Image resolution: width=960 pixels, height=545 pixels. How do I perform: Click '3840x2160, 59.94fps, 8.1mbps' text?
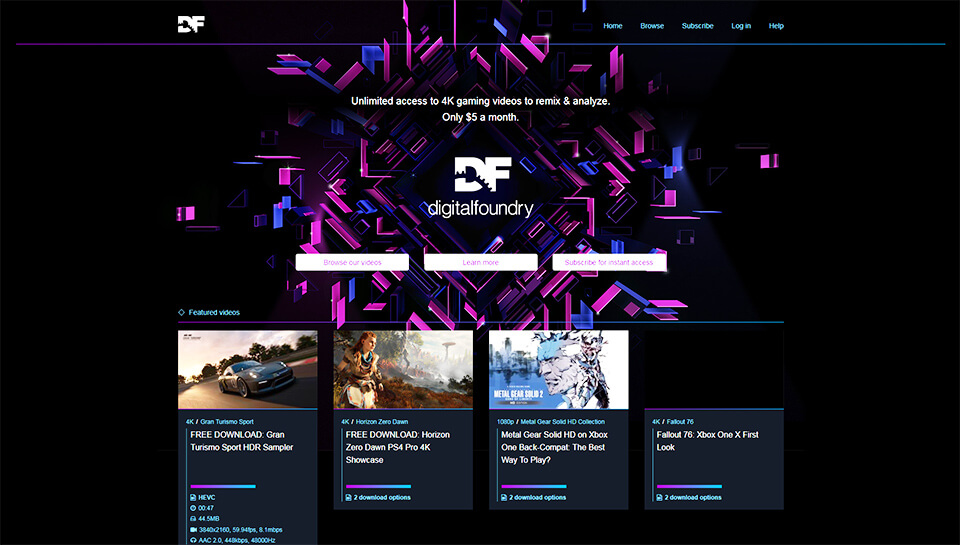click(241, 530)
